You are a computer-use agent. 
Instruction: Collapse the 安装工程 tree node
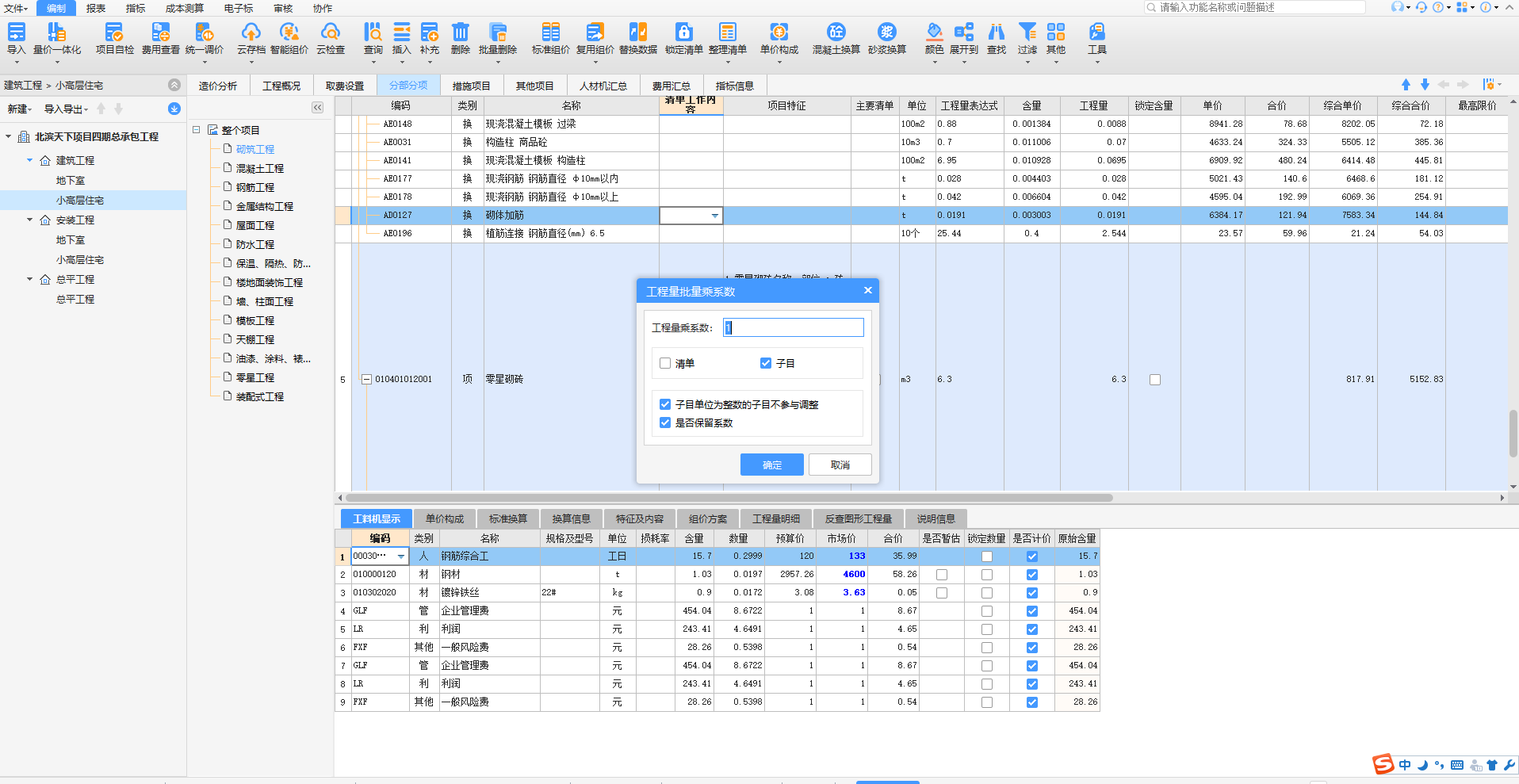(x=30, y=220)
